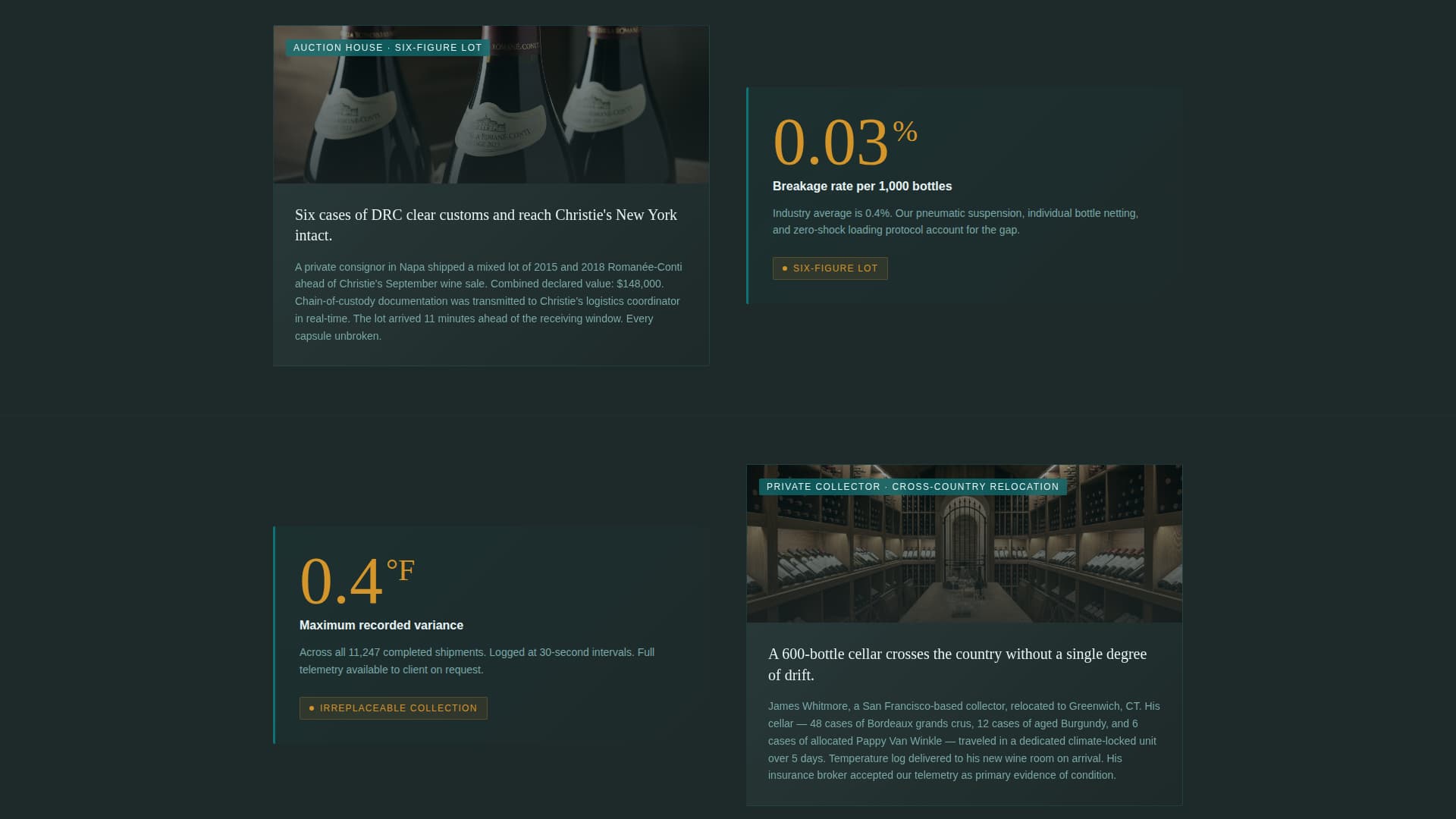Click the Christie's New York headline link
Viewport: 1456px width, 819px height.
click(x=485, y=225)
